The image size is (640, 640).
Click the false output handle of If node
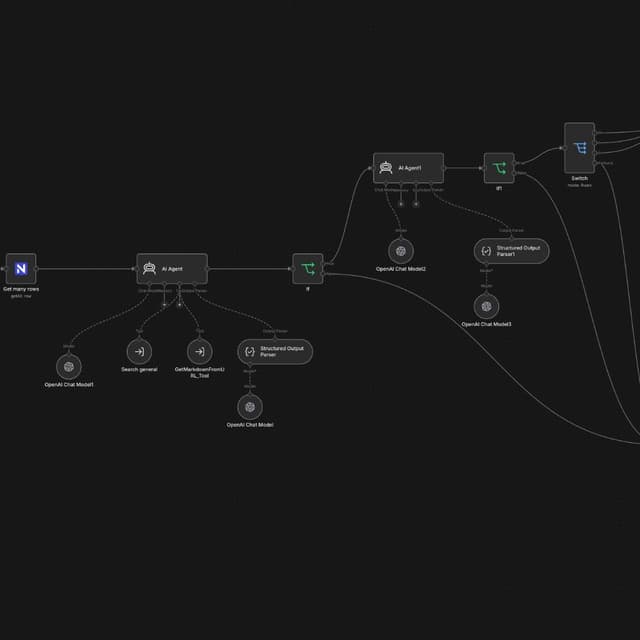coord(324,274)
